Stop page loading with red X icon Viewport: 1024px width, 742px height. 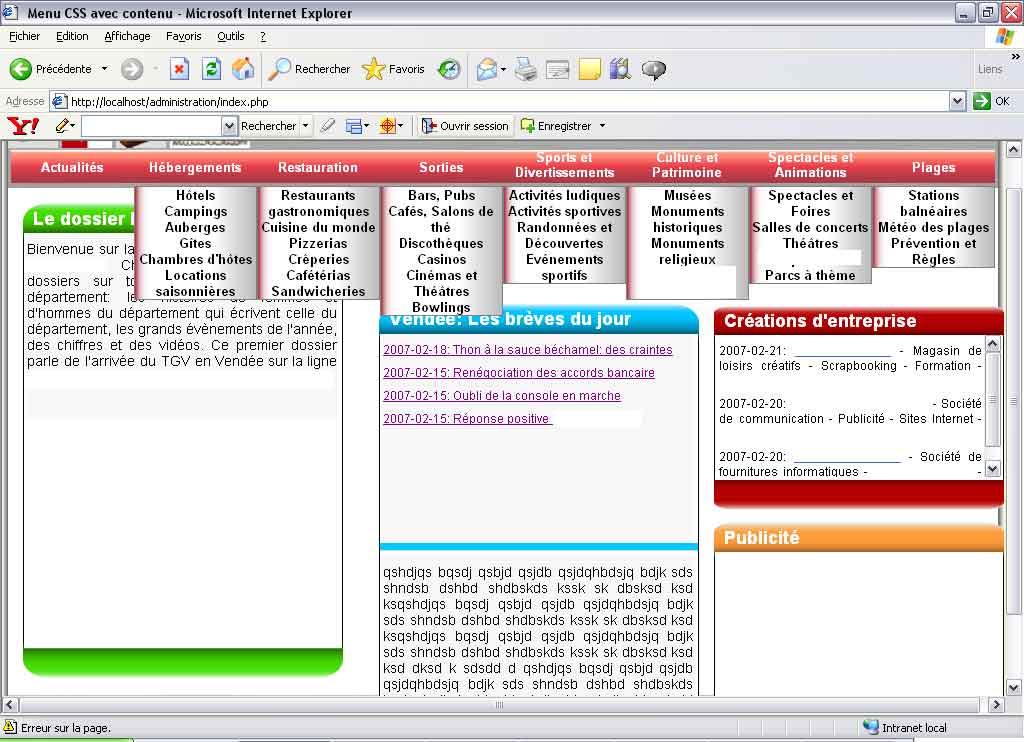179,69
